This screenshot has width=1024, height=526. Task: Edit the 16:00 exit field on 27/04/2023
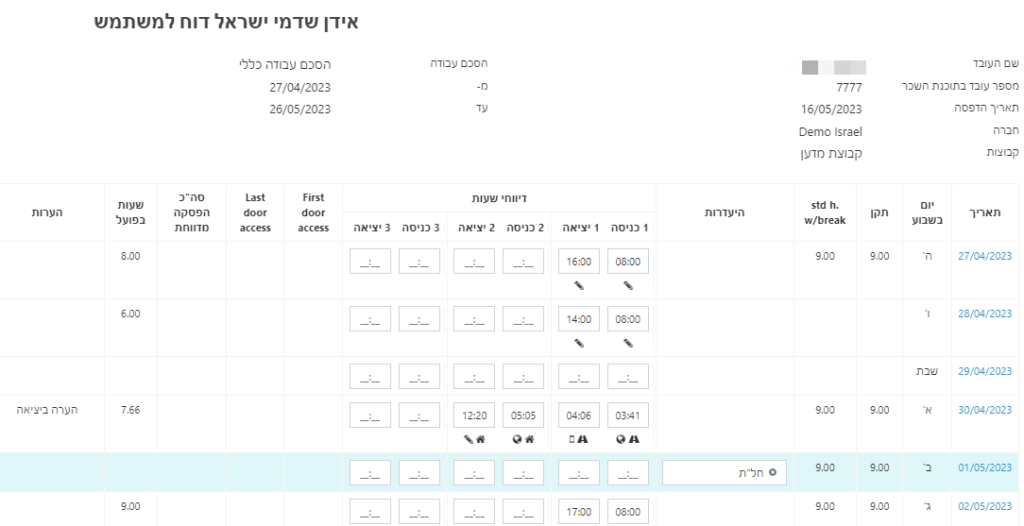coord(579,261)
